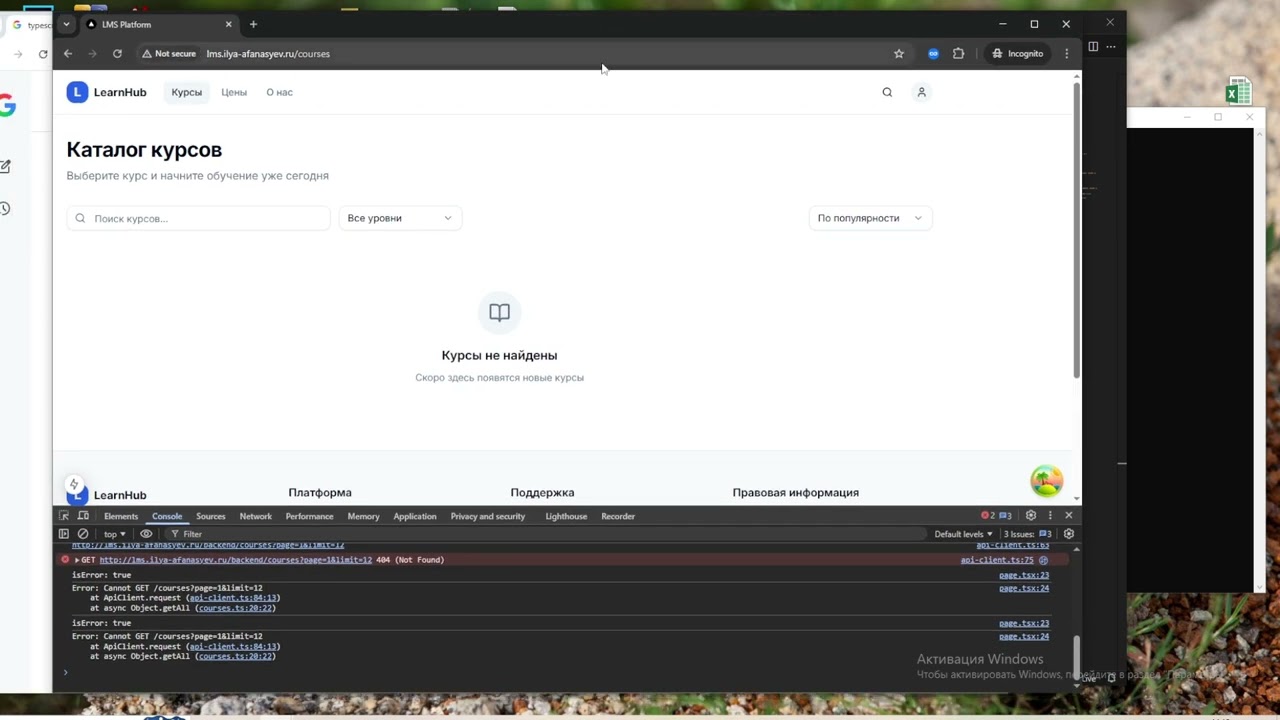Viewport: 1280px width, 720px height.
Task: Switch to DevTools Application tab
Action: [415, 516]
